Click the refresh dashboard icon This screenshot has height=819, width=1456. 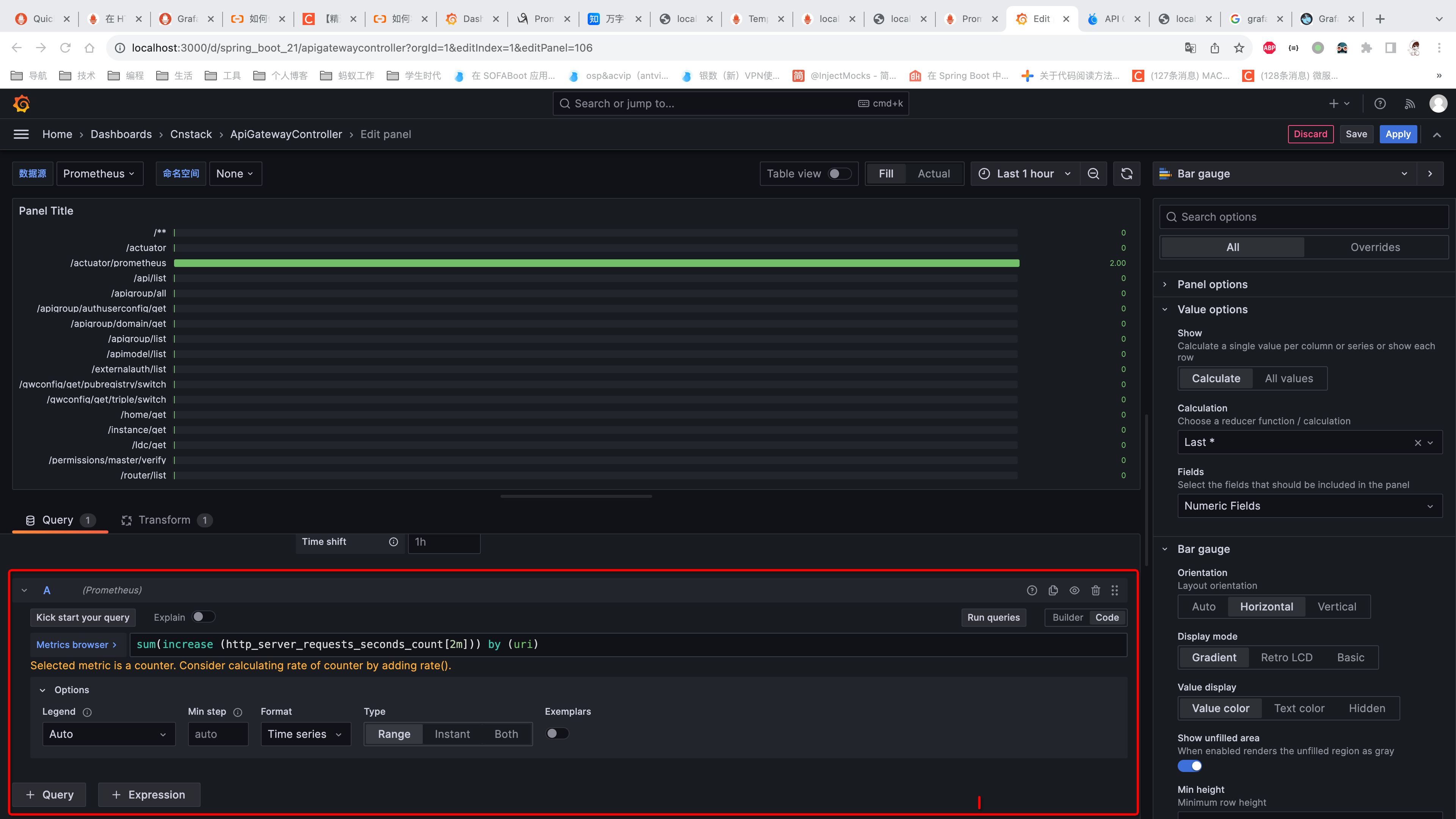click(1127, 174)
